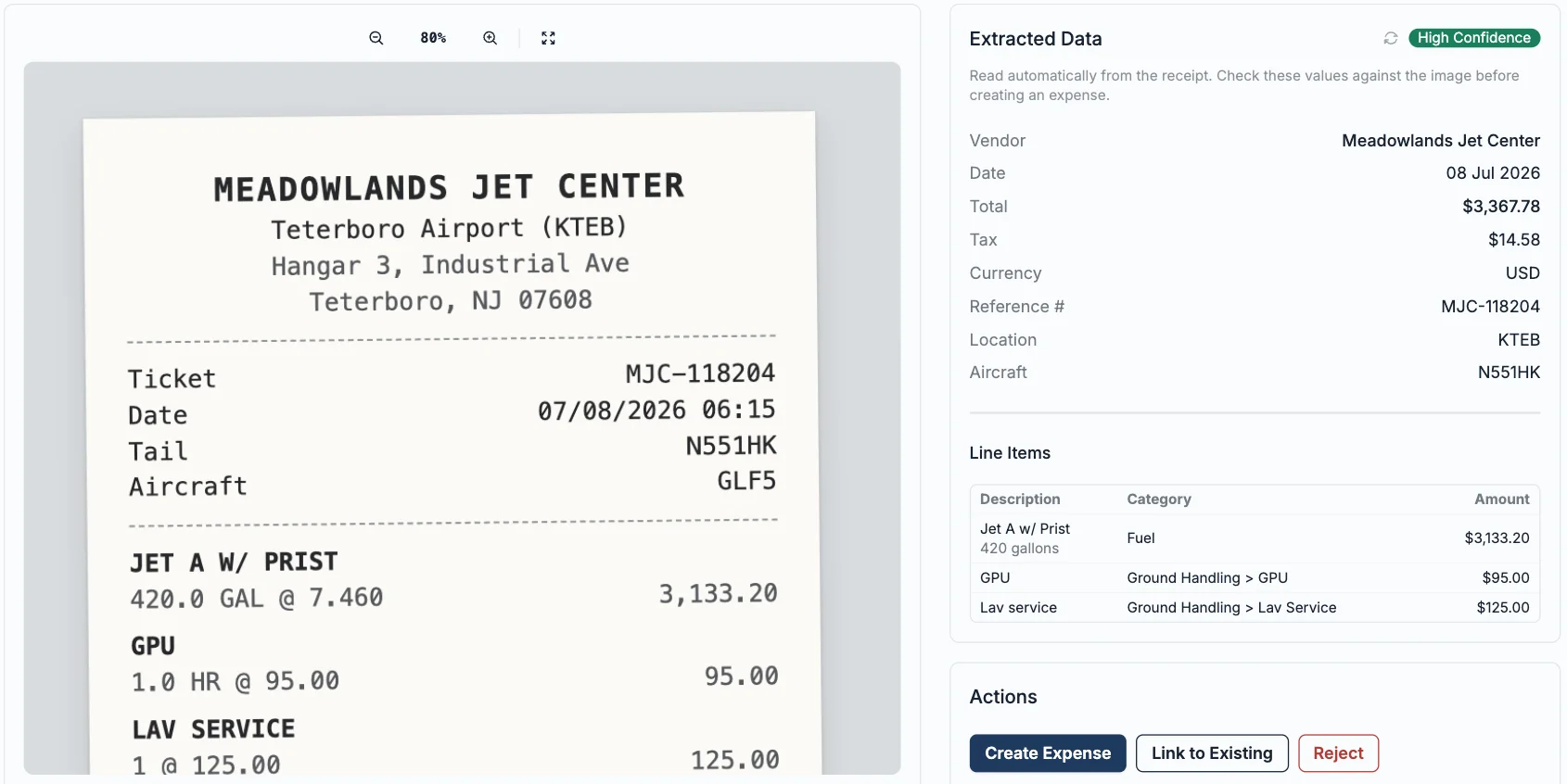Image resolution: width=1567 pixels, height=784 pixels.
Task: Click the Vendor field label
Action: (998, 141)
